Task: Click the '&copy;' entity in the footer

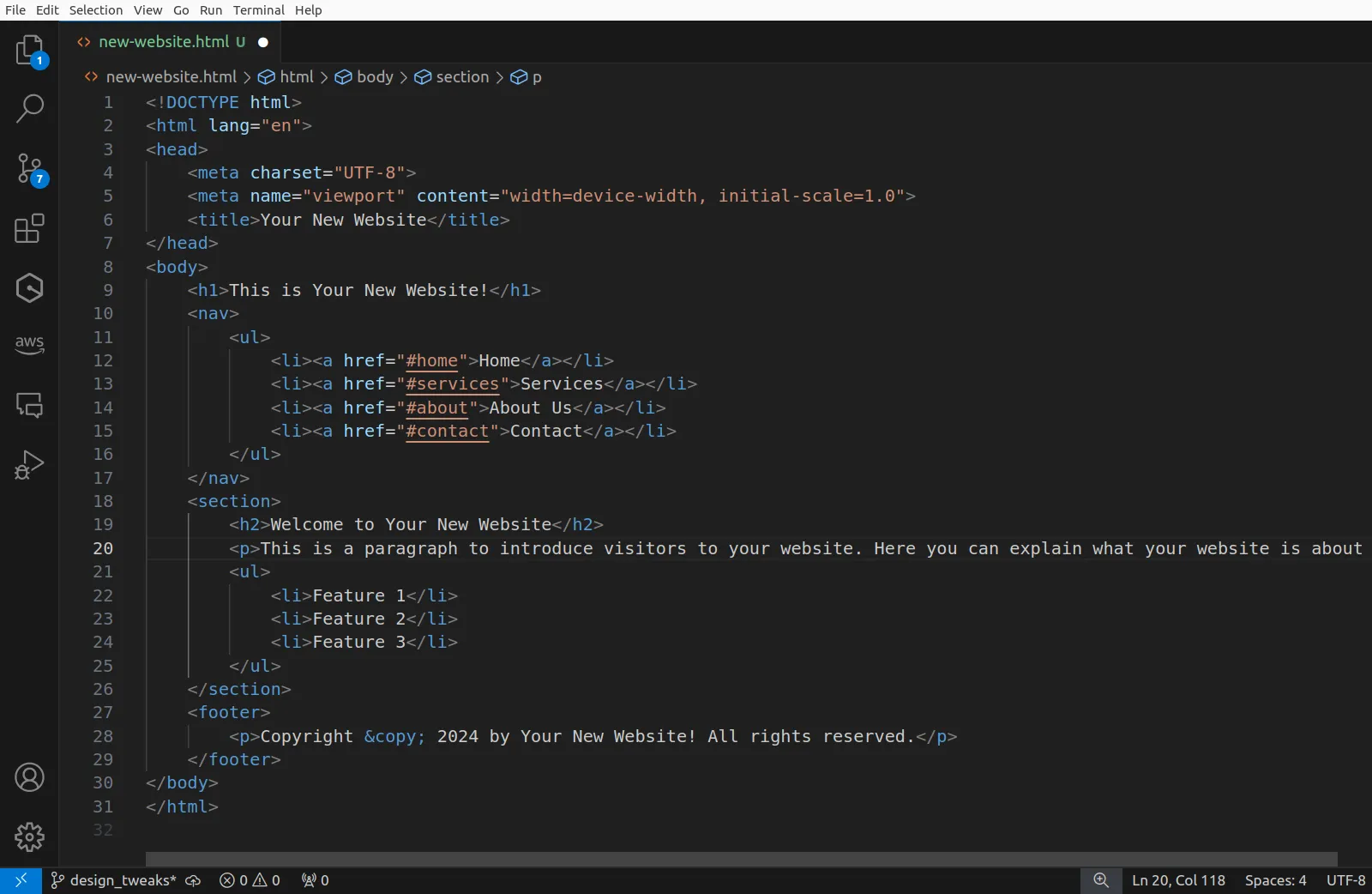Action: (x=394, y=736)
